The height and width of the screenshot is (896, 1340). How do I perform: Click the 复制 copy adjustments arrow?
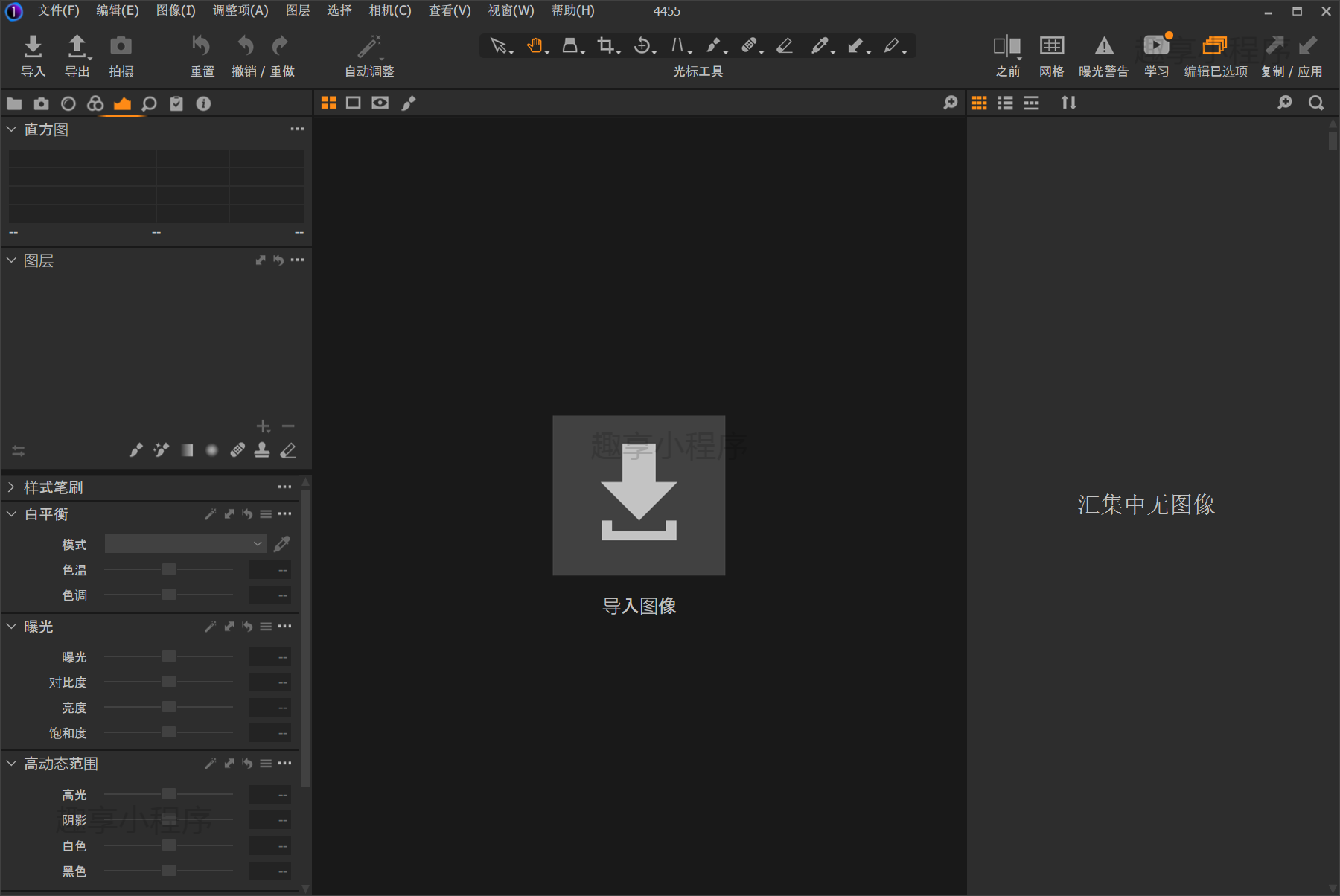coord(1274,46)
